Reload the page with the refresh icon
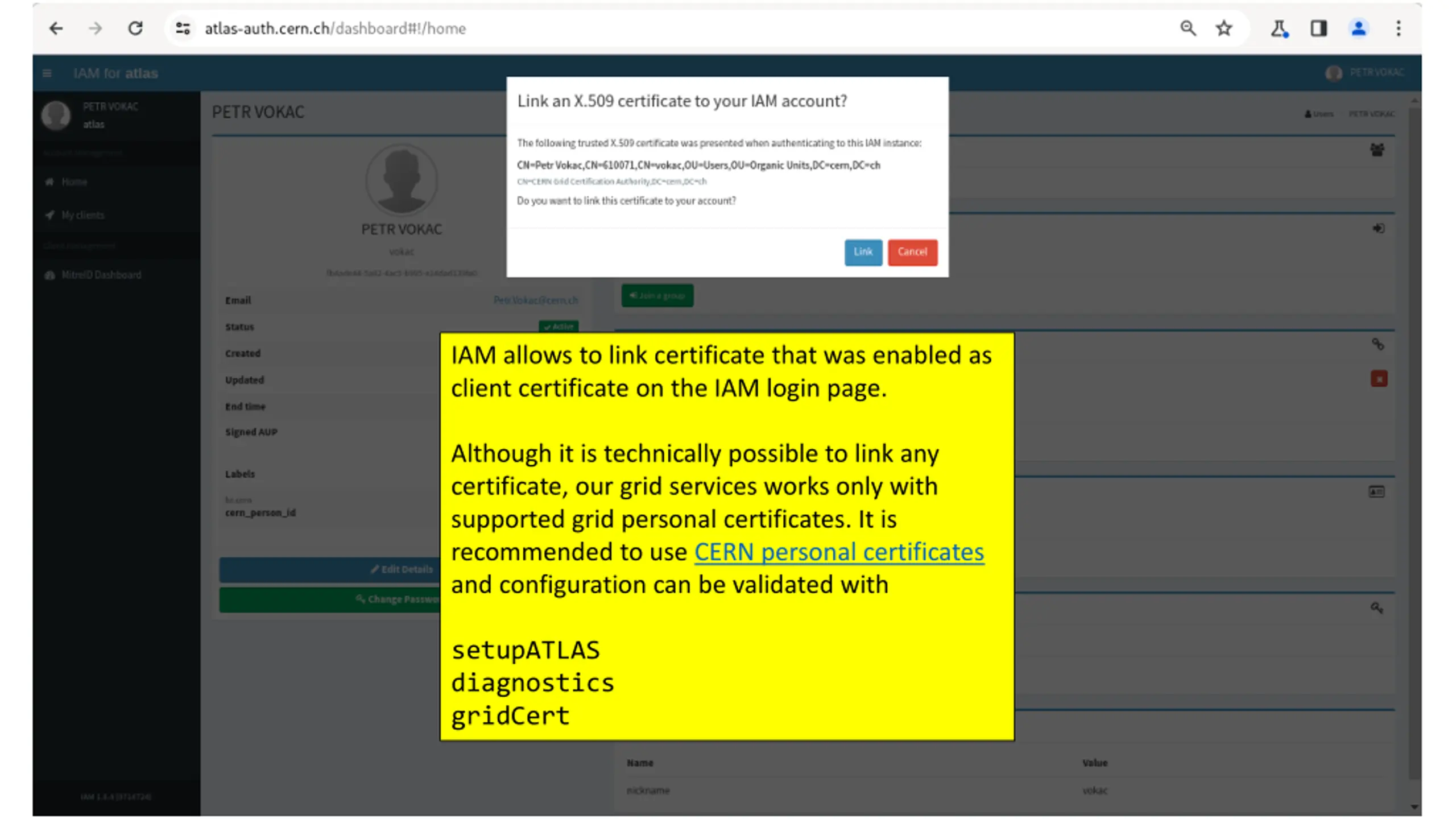The width and height of the screenshot is (1456, 819). click(x=135, y=28)
